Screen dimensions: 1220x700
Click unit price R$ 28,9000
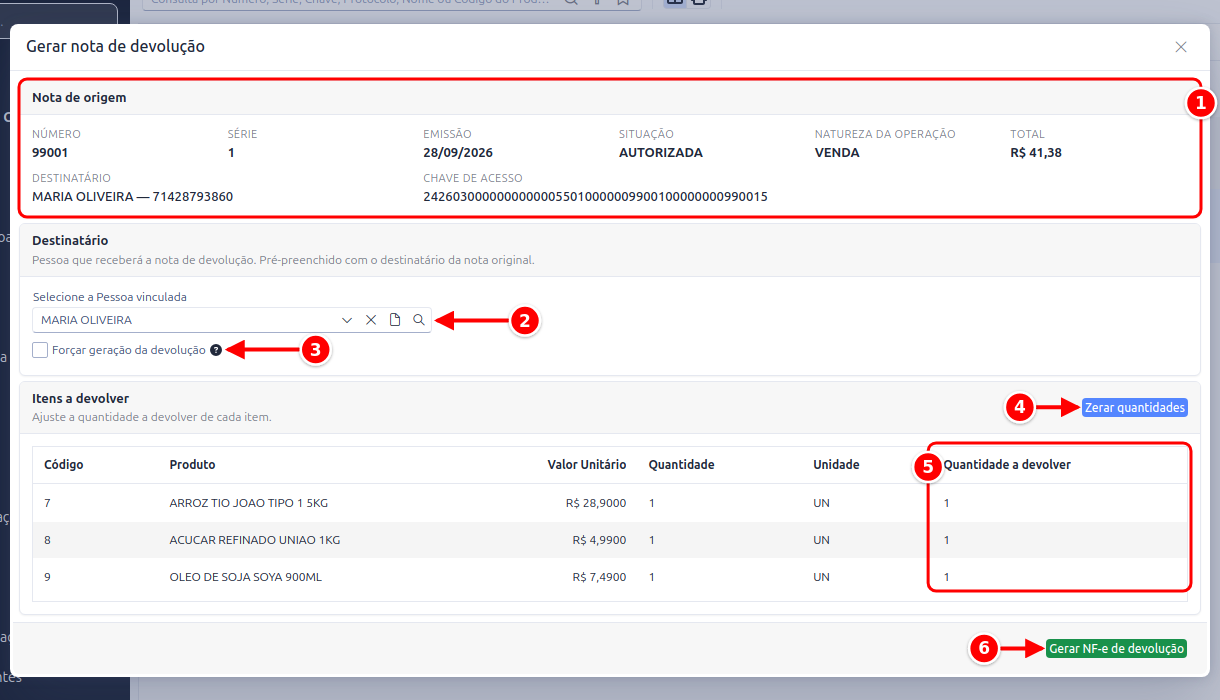(596, 503)
